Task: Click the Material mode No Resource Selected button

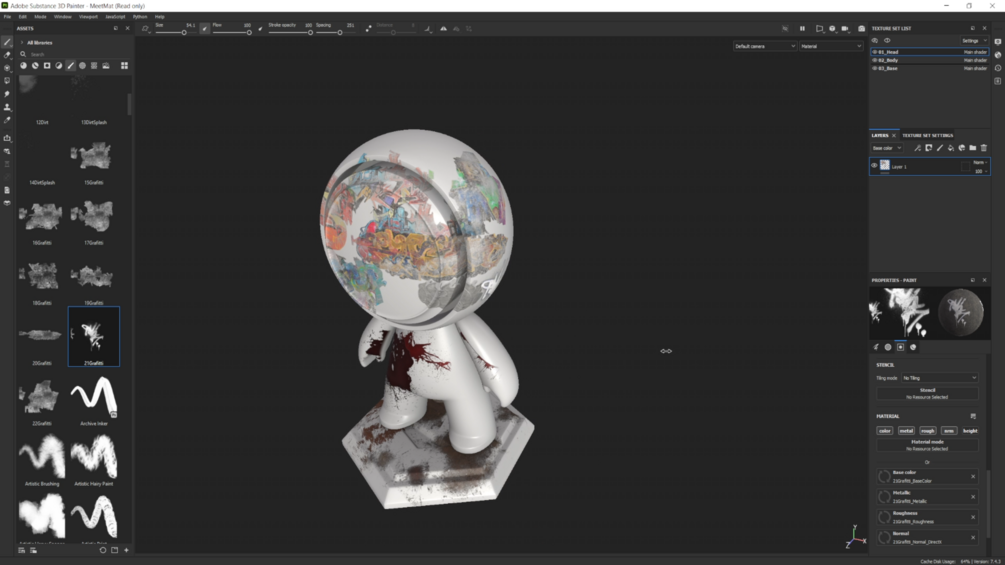Action: click(x=927, y=445)
